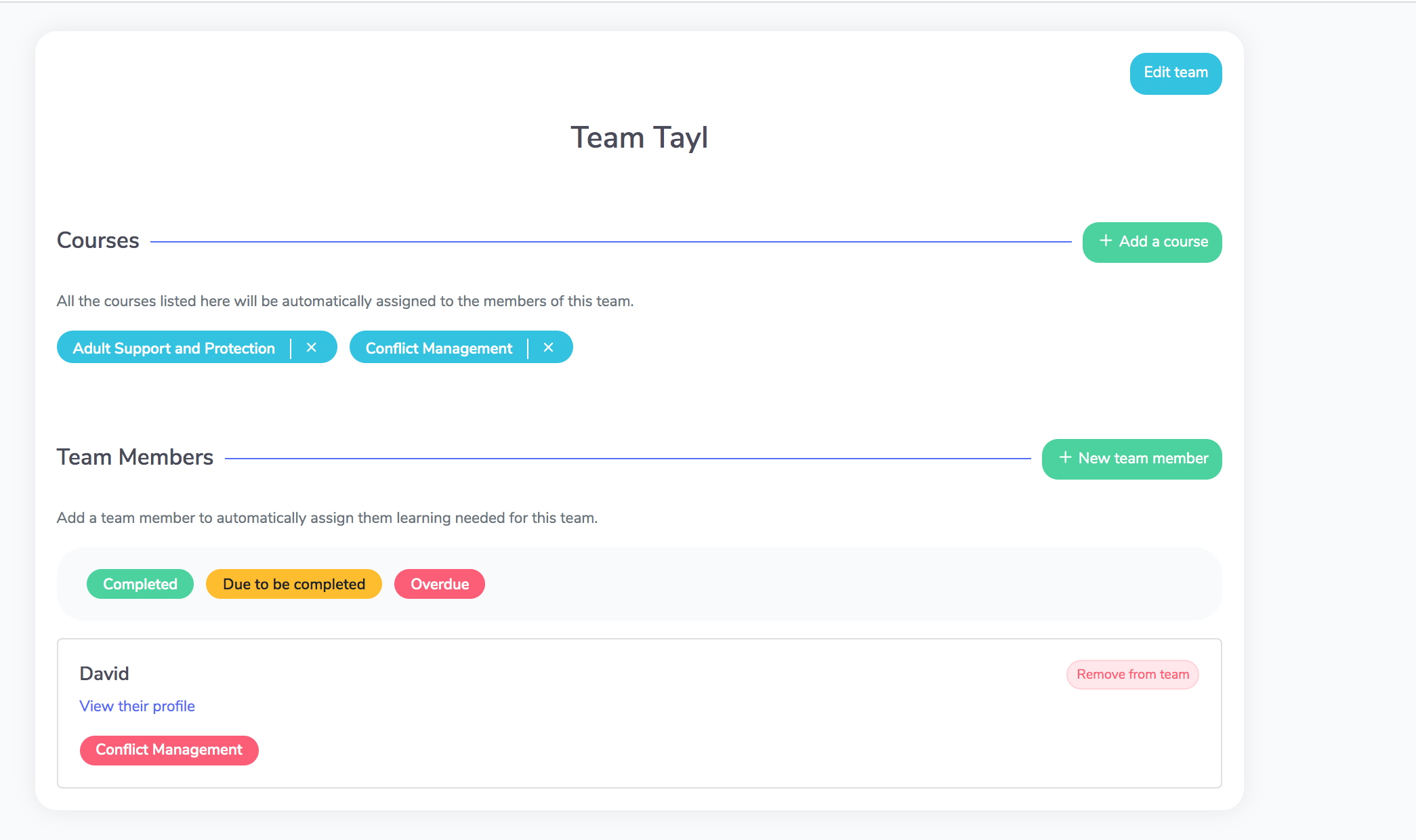The height and width of the screenshot is (840, 1416).
Task: Click David's overdue Conflict Management badge
Action: pyautogui.click(x=169, y=750)
